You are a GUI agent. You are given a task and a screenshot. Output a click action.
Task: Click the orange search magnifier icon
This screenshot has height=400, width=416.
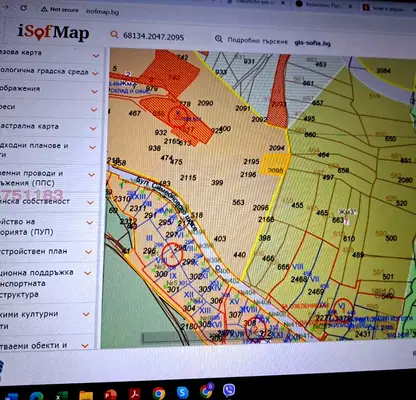(x=114, y=35)
